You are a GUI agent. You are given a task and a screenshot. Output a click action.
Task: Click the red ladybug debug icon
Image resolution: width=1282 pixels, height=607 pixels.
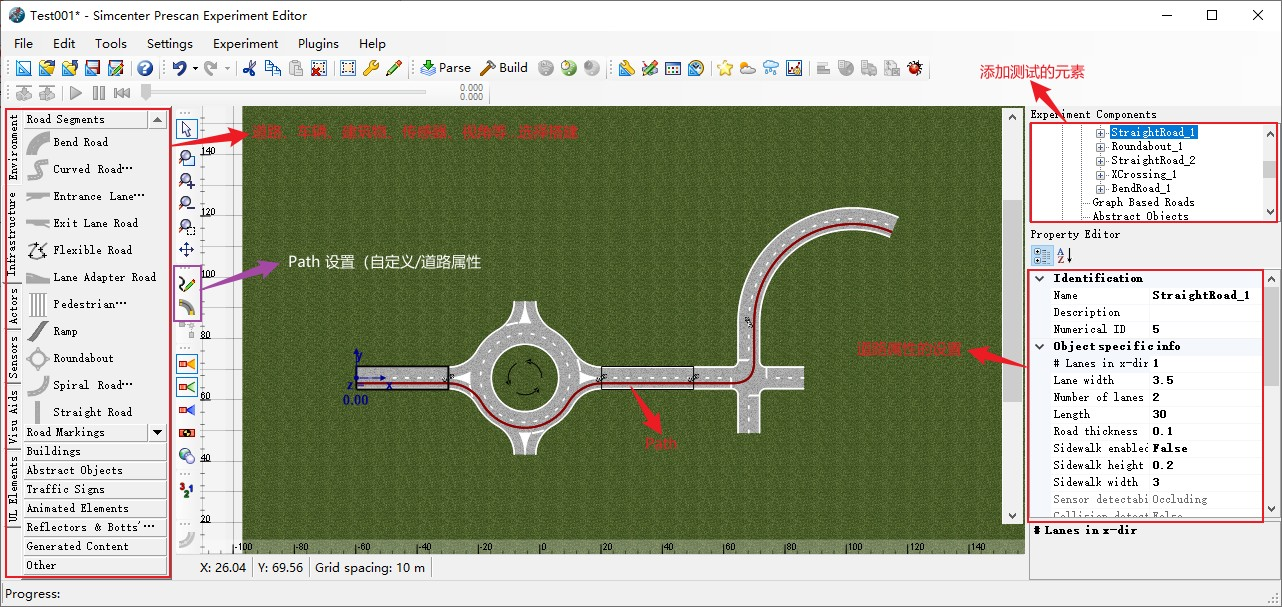tap(914, 68)
